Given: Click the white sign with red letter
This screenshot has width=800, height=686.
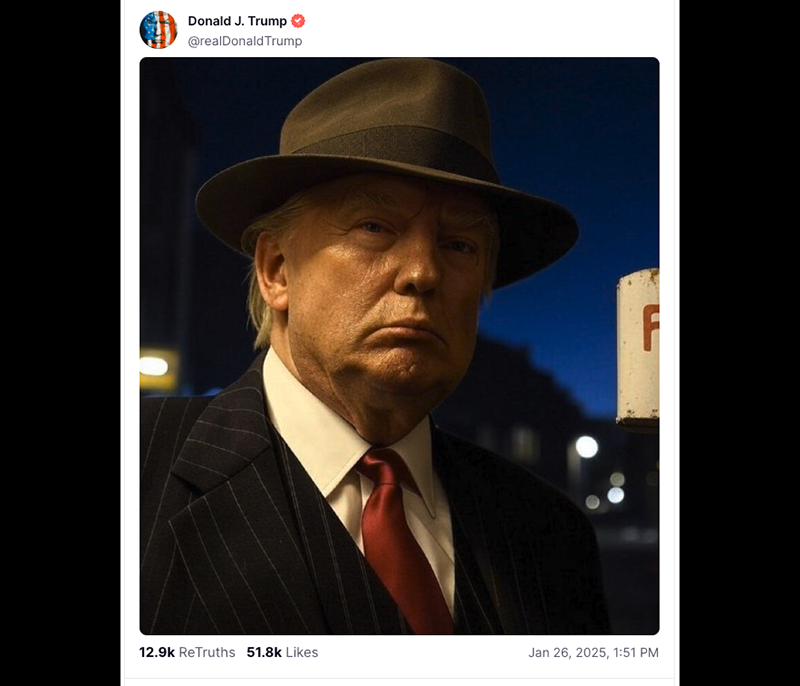Looking at the screenshot, I should coord(638,345).
